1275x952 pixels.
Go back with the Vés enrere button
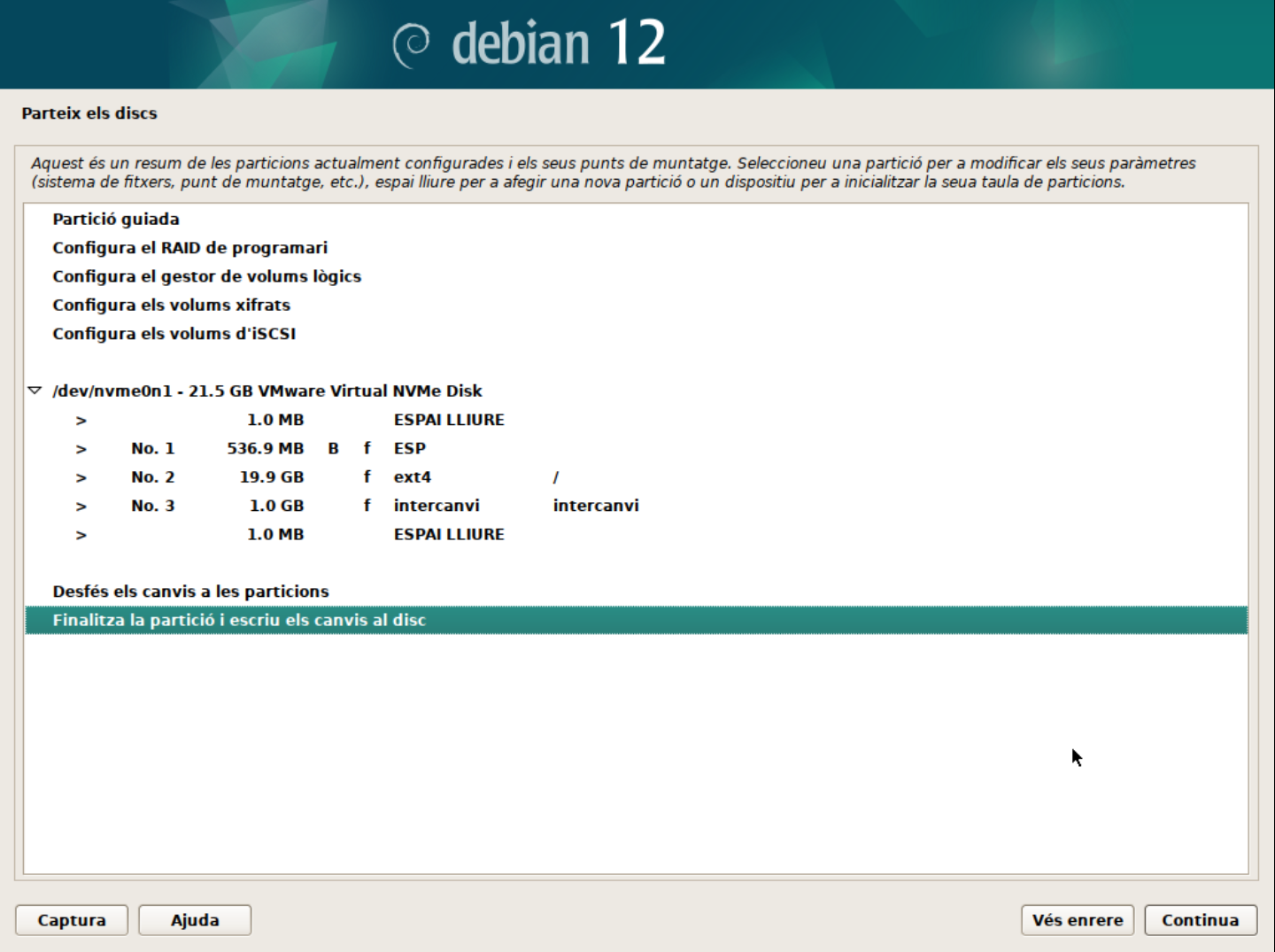(x=1078, y=920)
